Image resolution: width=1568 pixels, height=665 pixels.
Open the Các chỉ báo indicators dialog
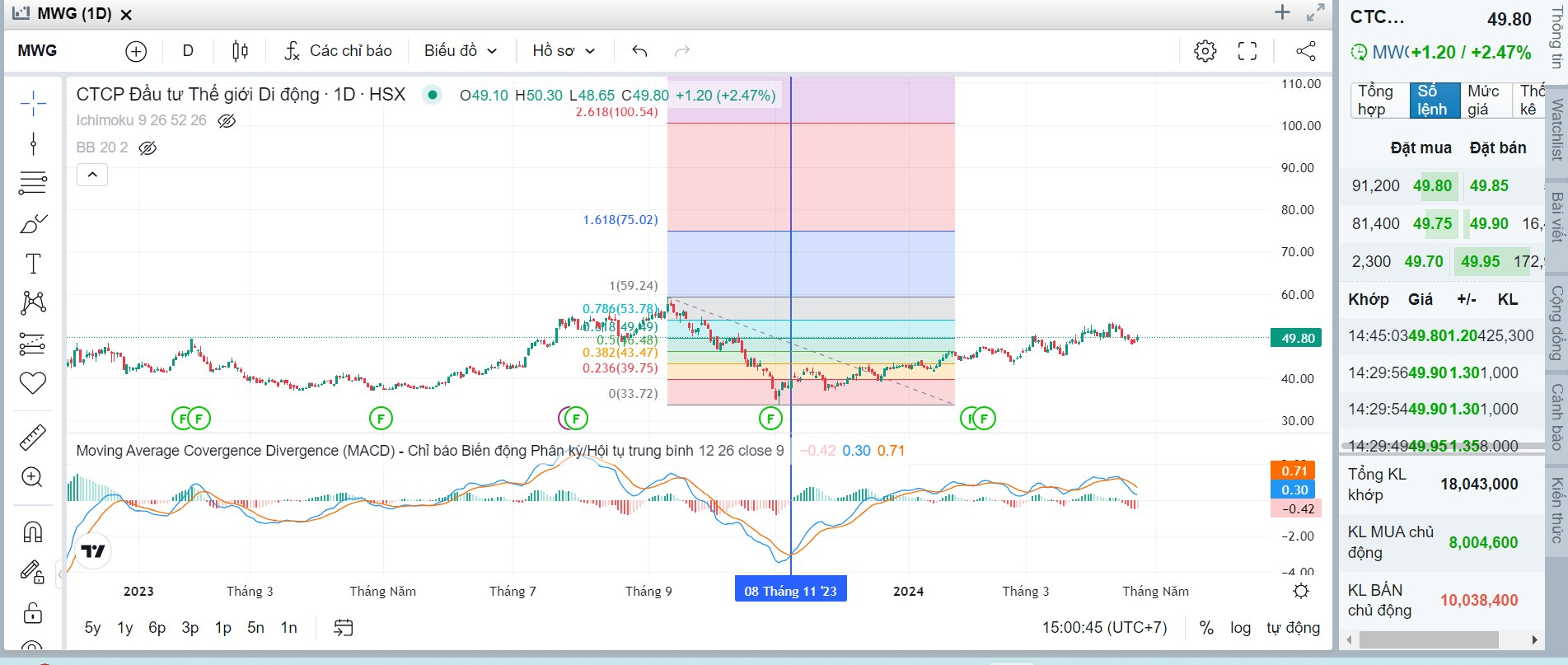click(x=338, y=51)
